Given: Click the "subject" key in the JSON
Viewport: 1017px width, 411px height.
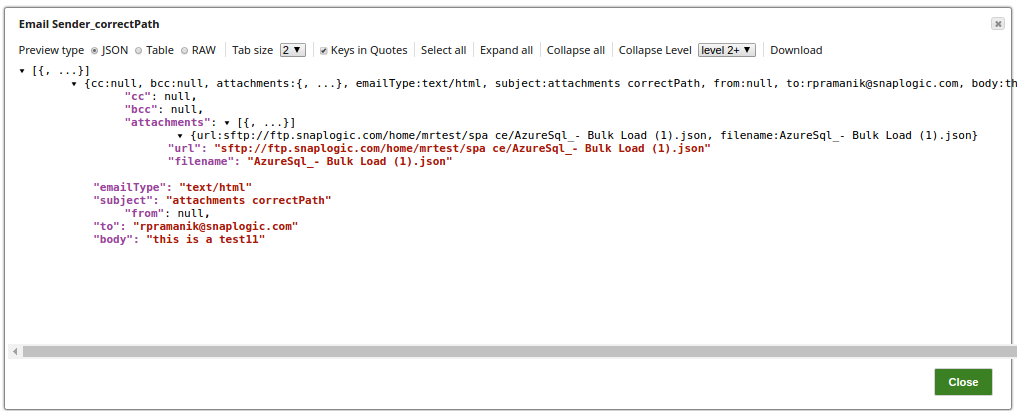Looking at the screenshot, I should pos(125,200).
